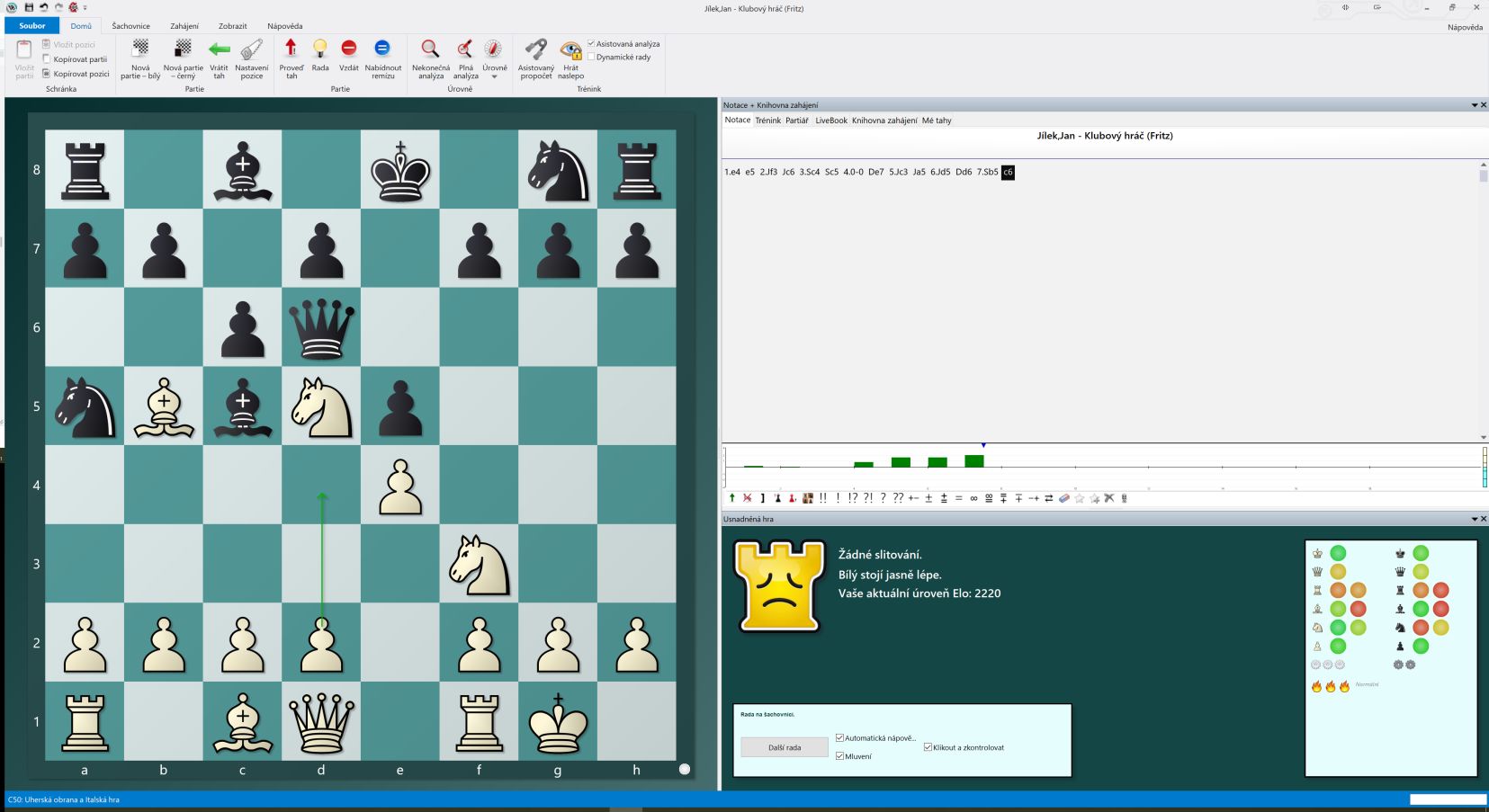1489x812 pixels.
Task: Switch to the Zahájení ribbon tab
Action: (184, 26)
